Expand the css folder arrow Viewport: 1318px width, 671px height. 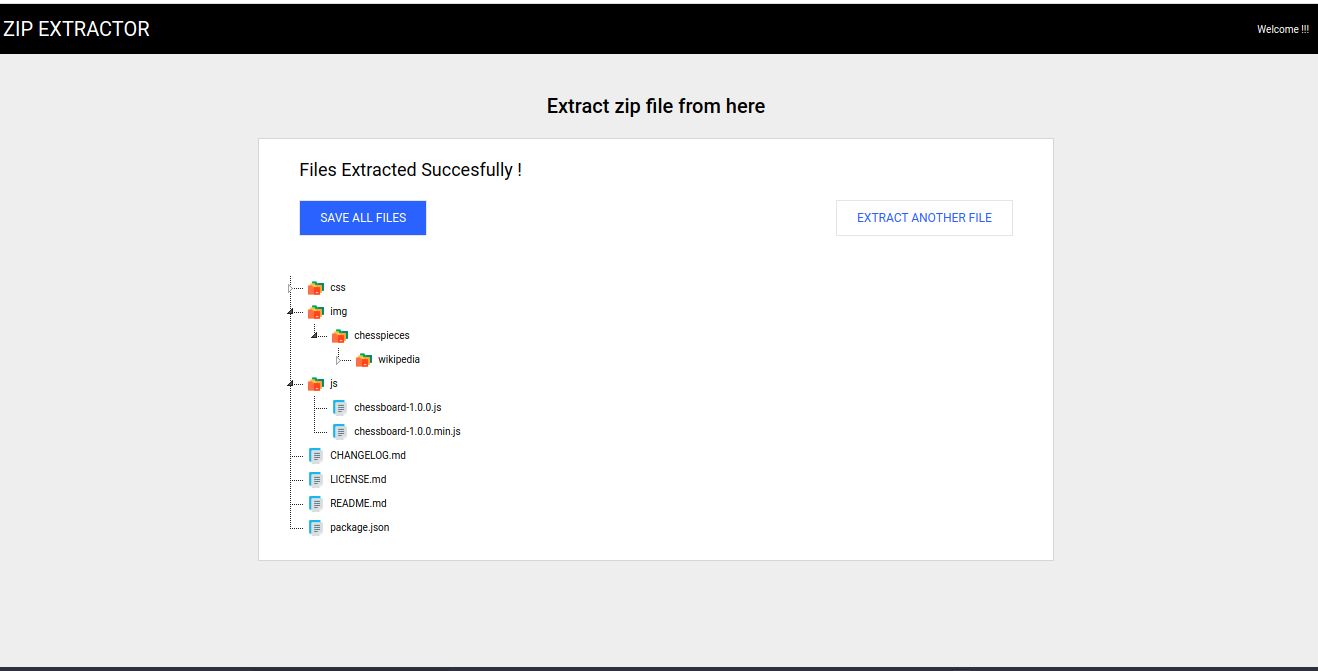coord(290,288)
